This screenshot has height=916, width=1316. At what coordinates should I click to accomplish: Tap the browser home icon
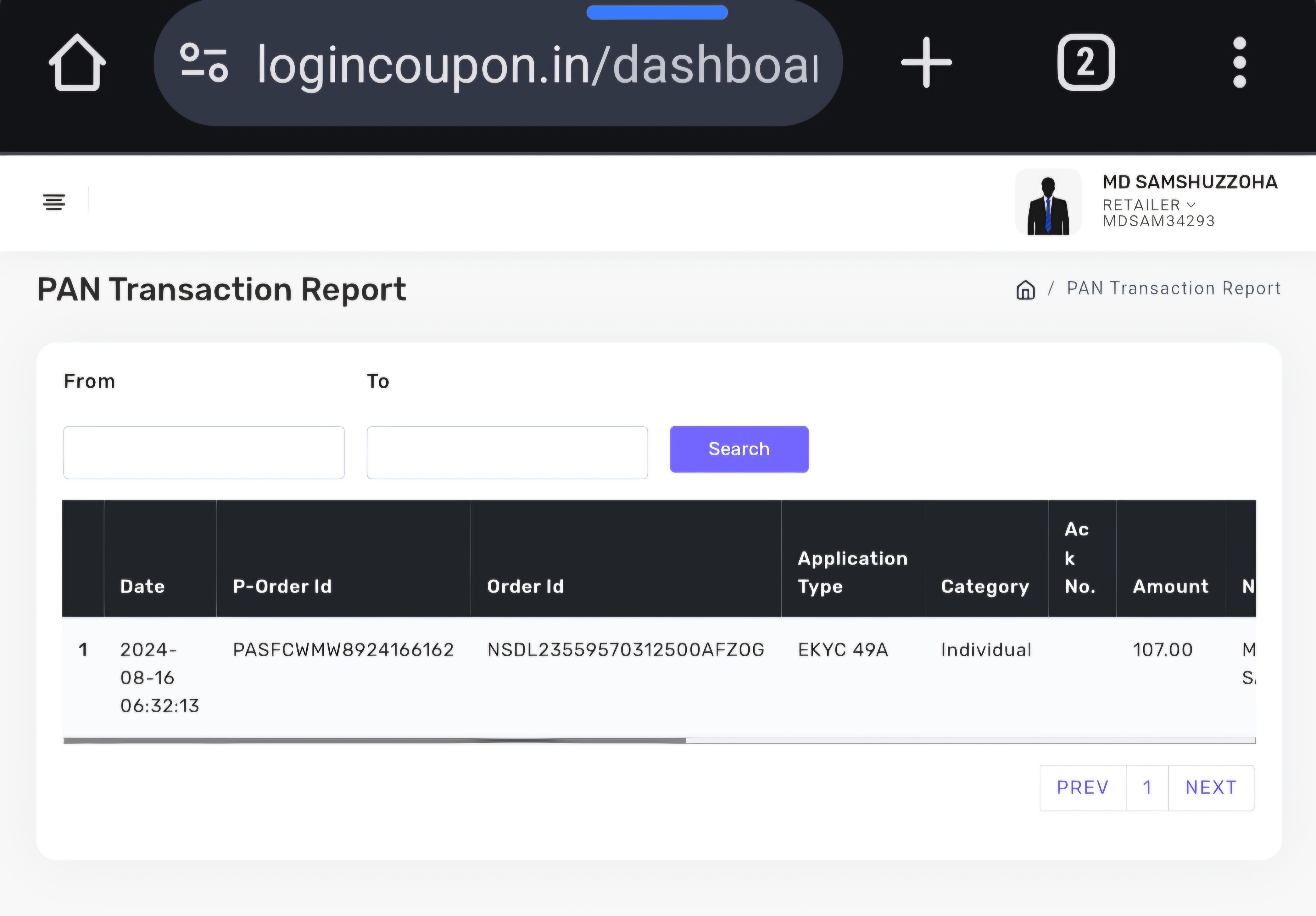(x=77, y=62)
